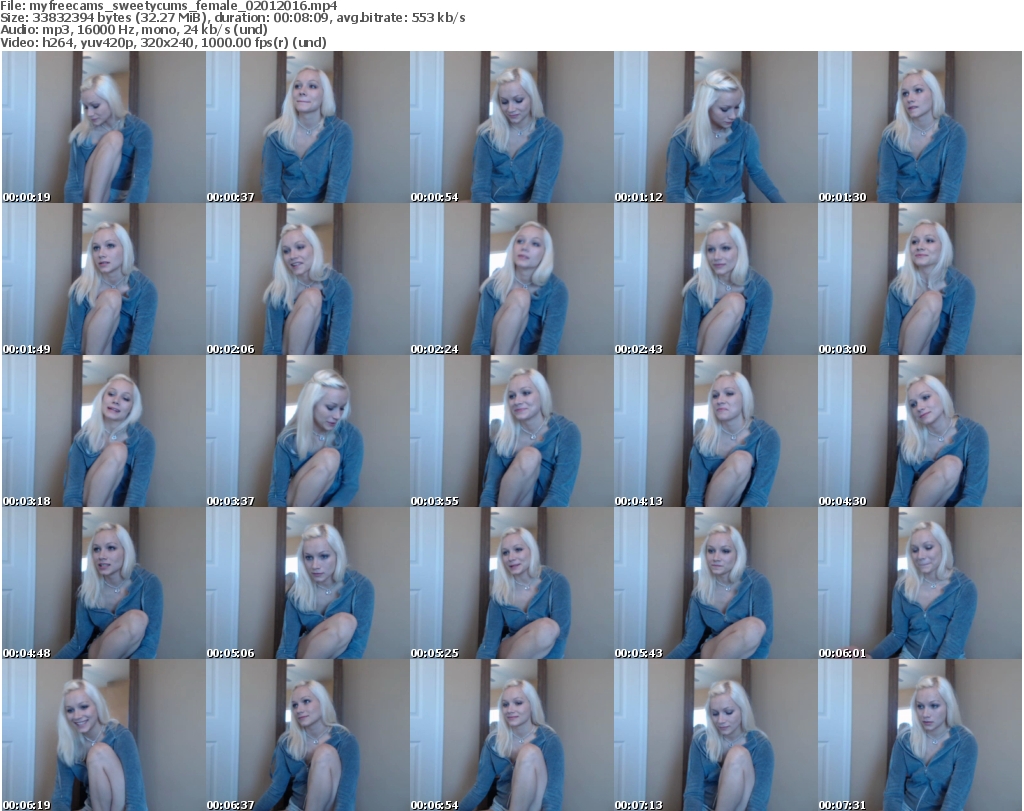Select the thumbnail timestamped 00:06:01
The height and width of the screenshot is (811, 1024).
(920, 584)
